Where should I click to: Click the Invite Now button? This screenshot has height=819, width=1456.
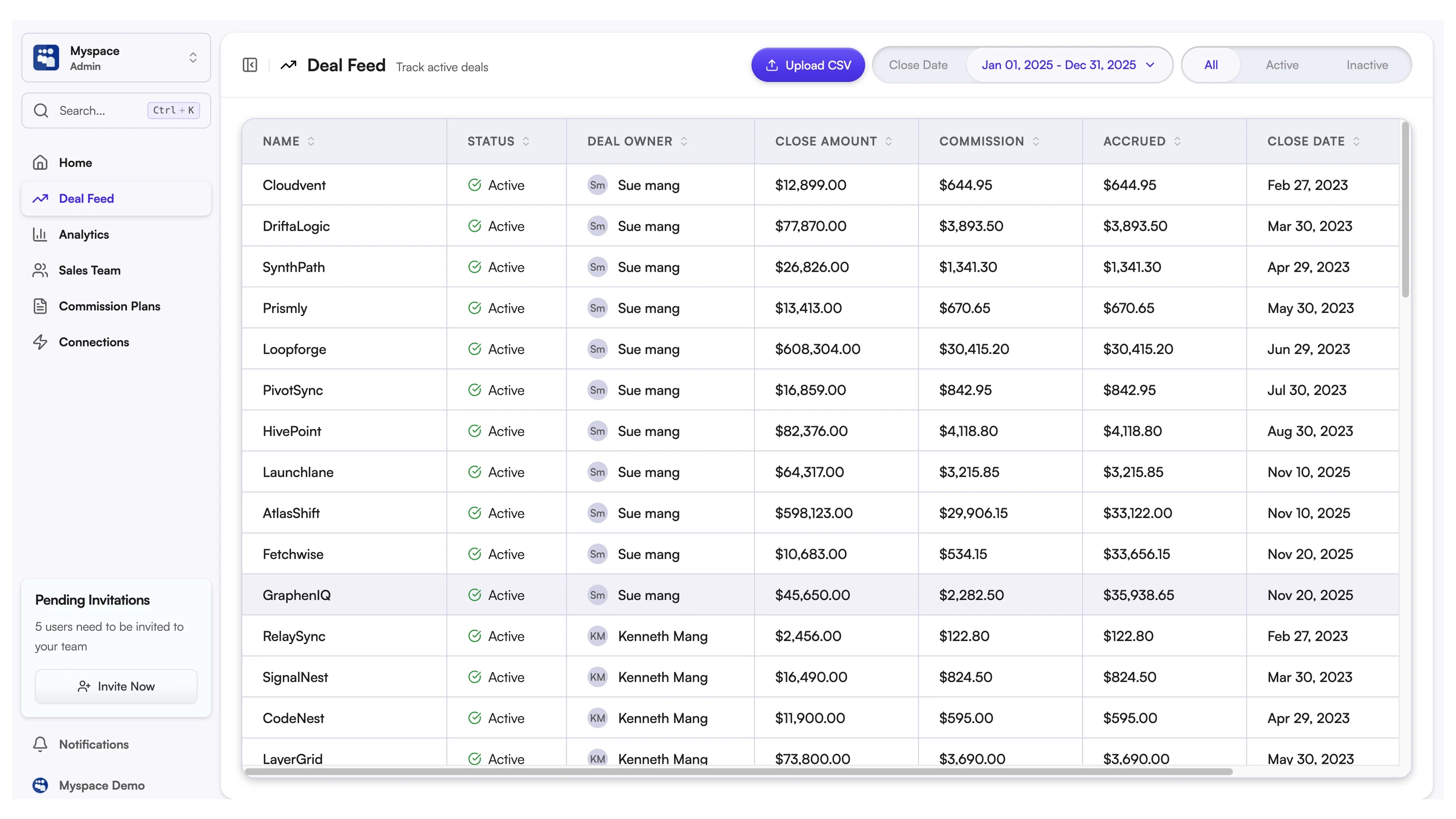coord(116,686)
